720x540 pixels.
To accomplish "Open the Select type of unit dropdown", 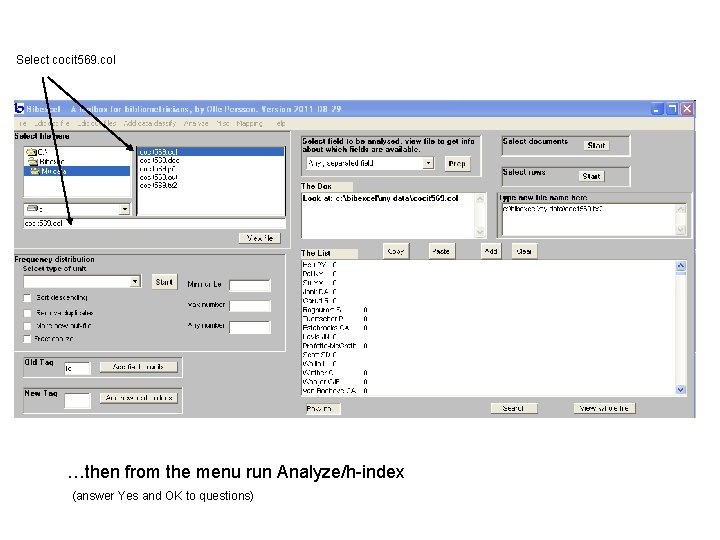I will coord(135,281).
